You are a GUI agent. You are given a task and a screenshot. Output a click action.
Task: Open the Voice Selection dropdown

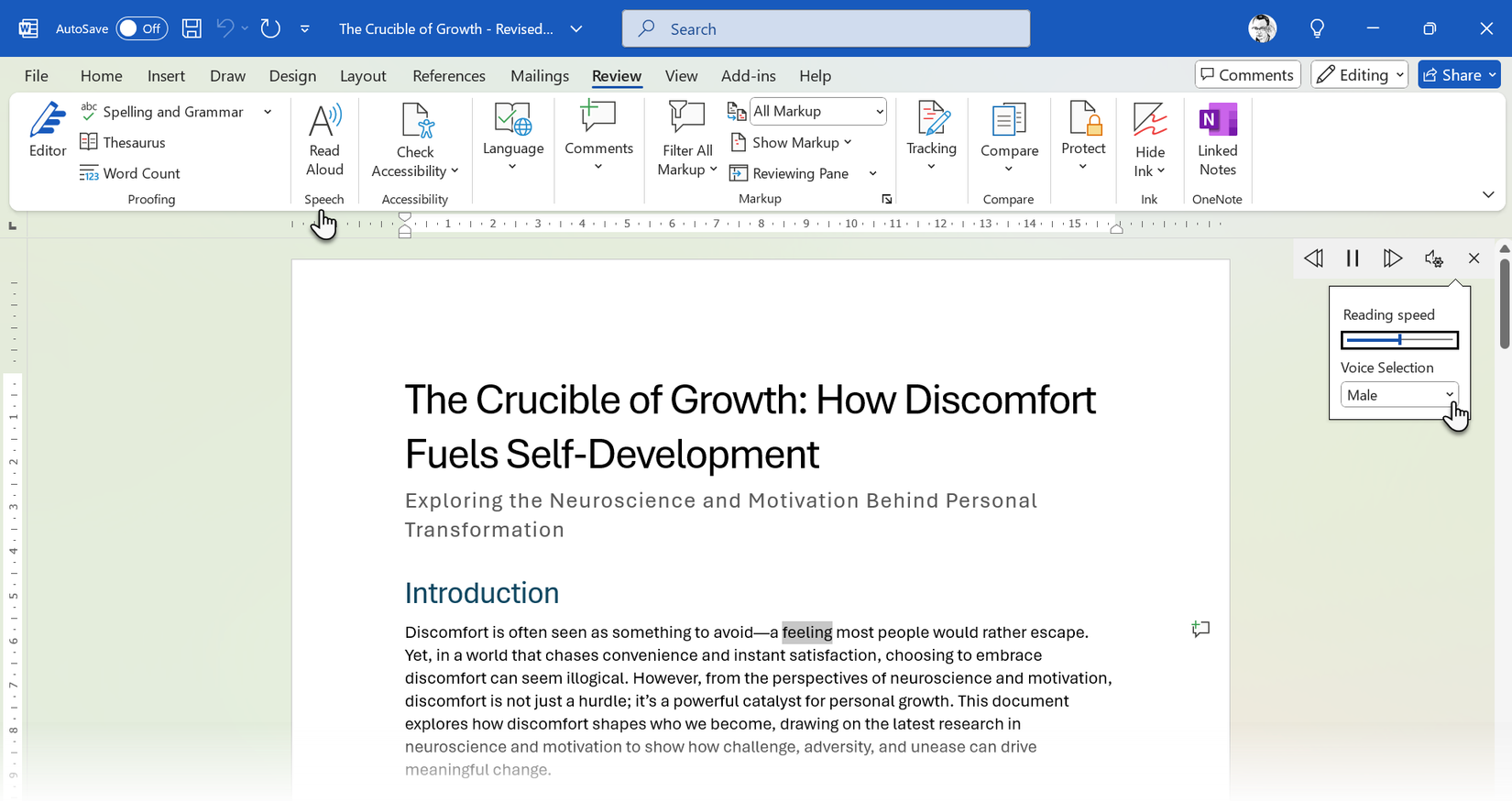coord(1398,395)
